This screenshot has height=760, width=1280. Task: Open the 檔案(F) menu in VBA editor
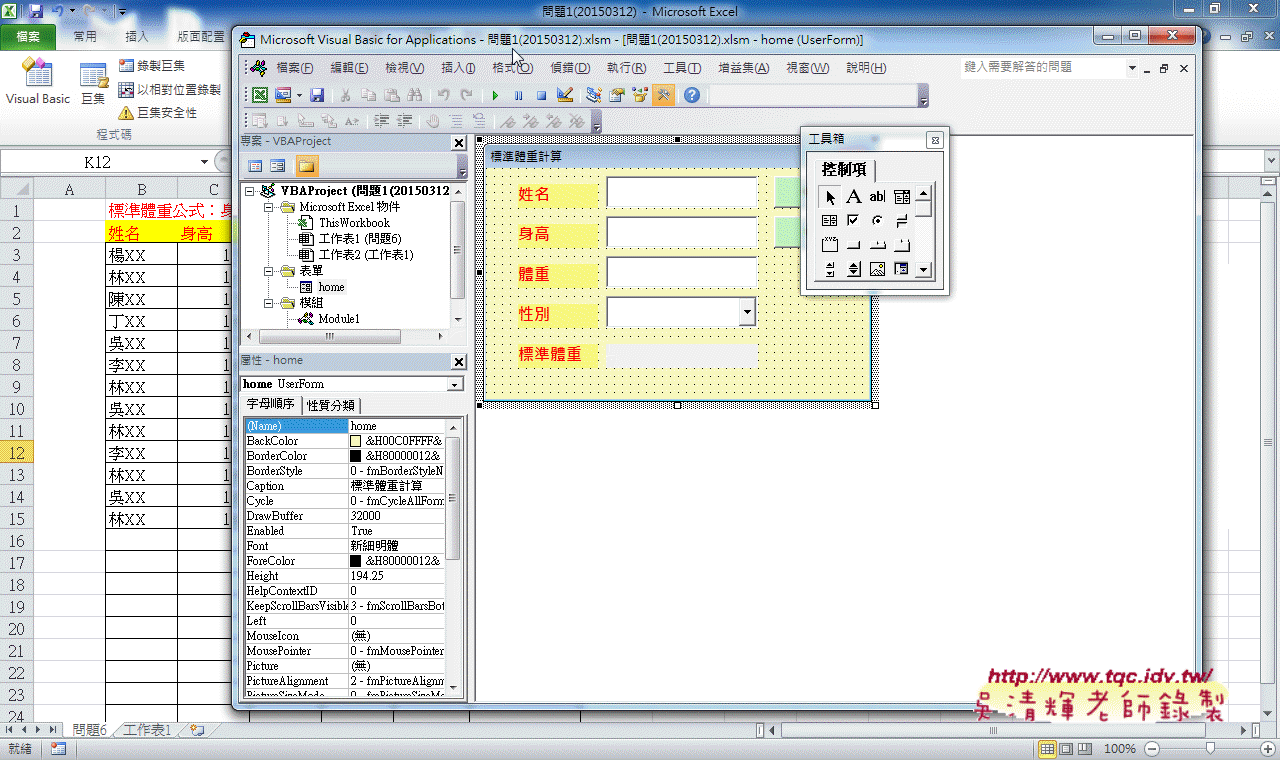click(x=294, y=68)
